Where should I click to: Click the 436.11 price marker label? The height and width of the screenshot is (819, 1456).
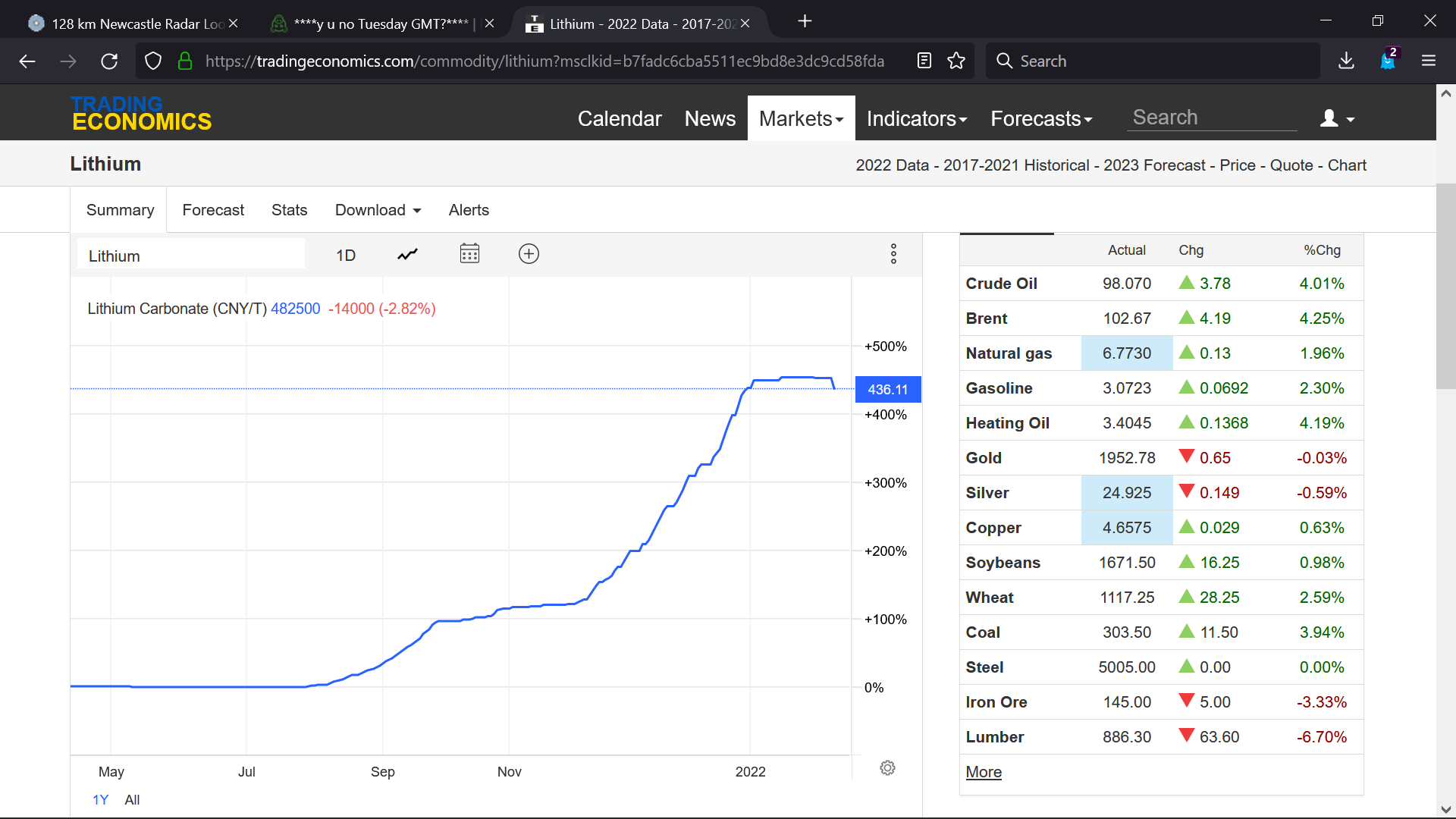(888, 390)
